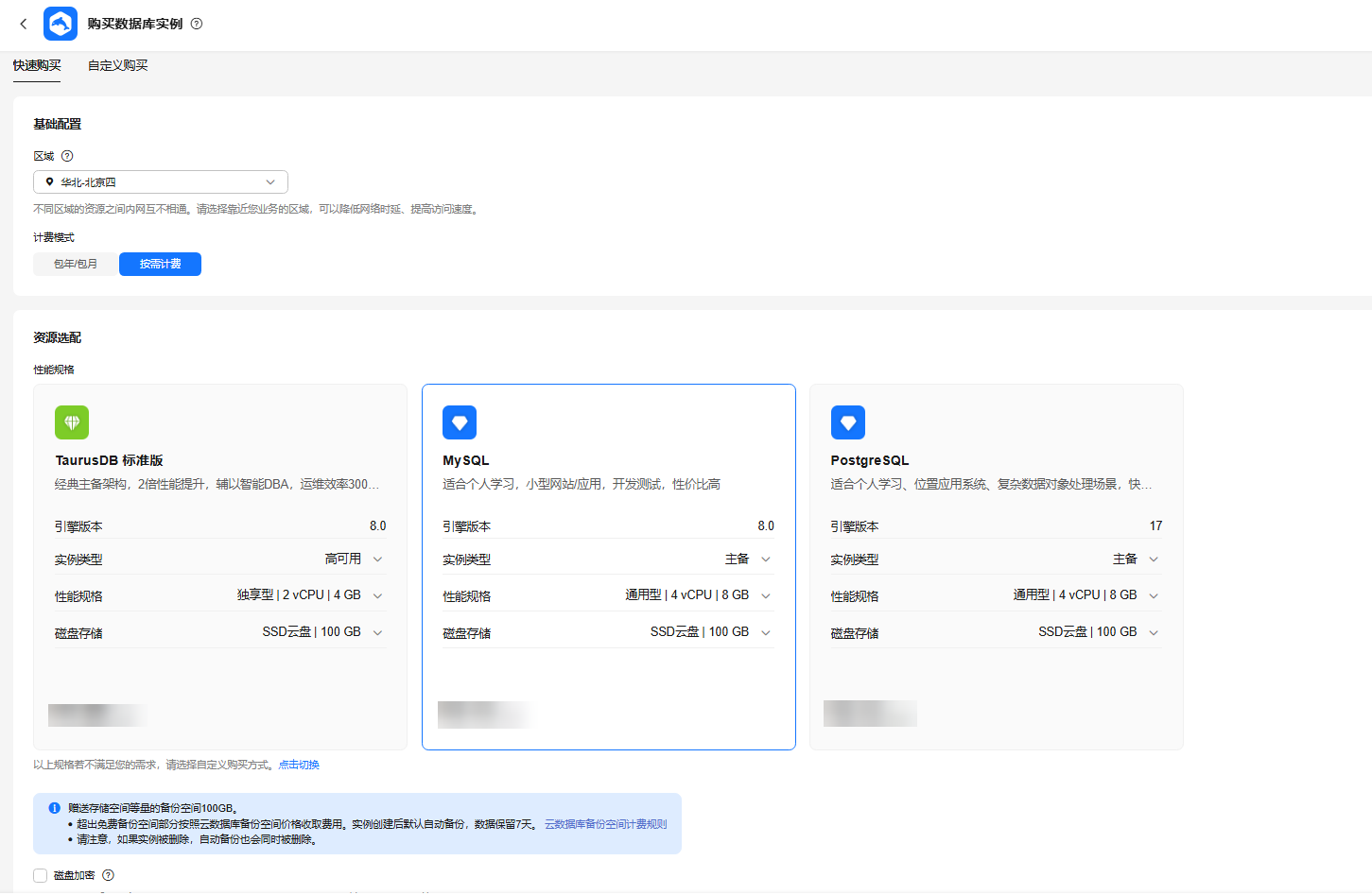Click the green TaurusDB diamond icon
Screen dimensions: 1372x895
coord(72,422)
